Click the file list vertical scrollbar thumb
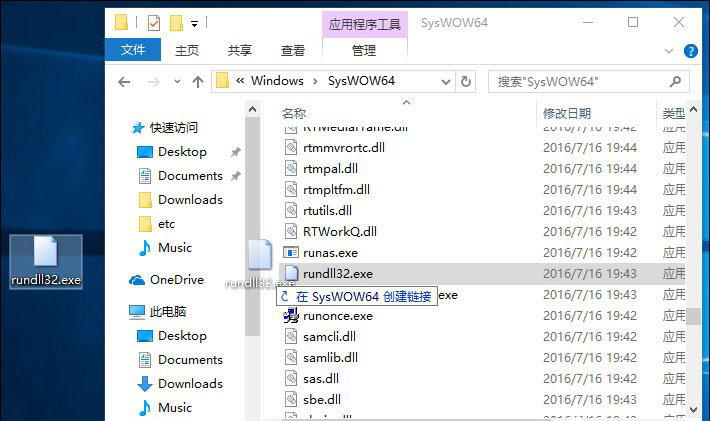Viewport: 710px width, 421px height. coord(692,316)
